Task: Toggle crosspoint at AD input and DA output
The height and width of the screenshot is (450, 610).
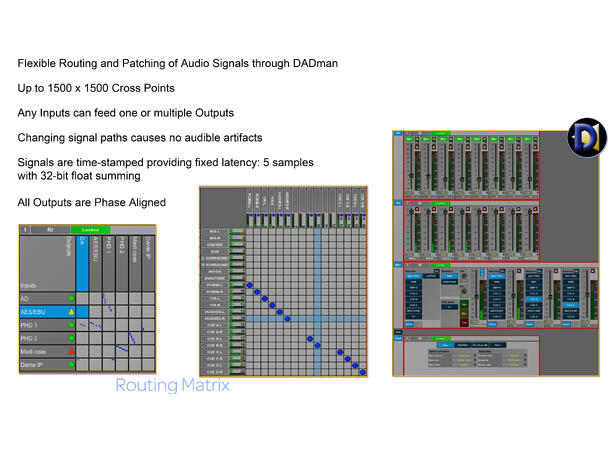Action: pyautogui.click(x=84, y=298)
